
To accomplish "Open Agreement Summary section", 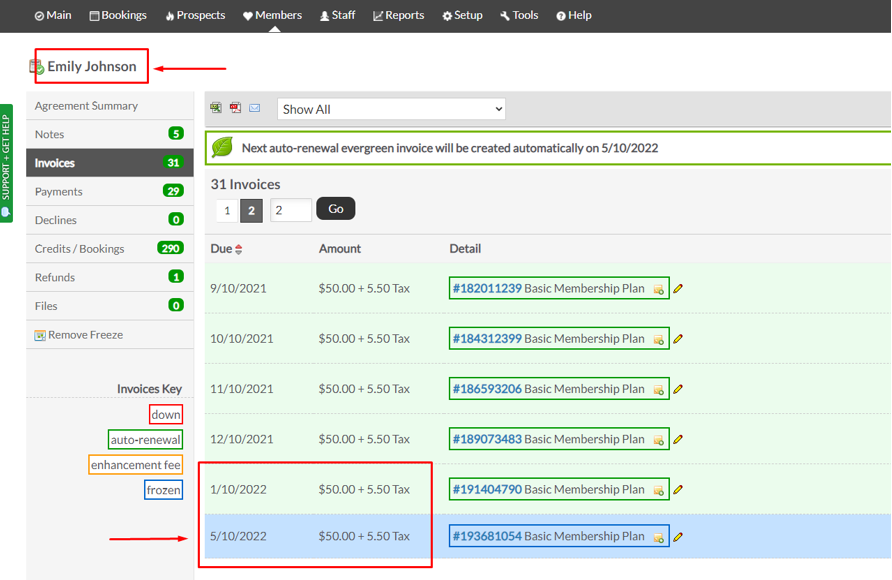I will pos(110,106).
